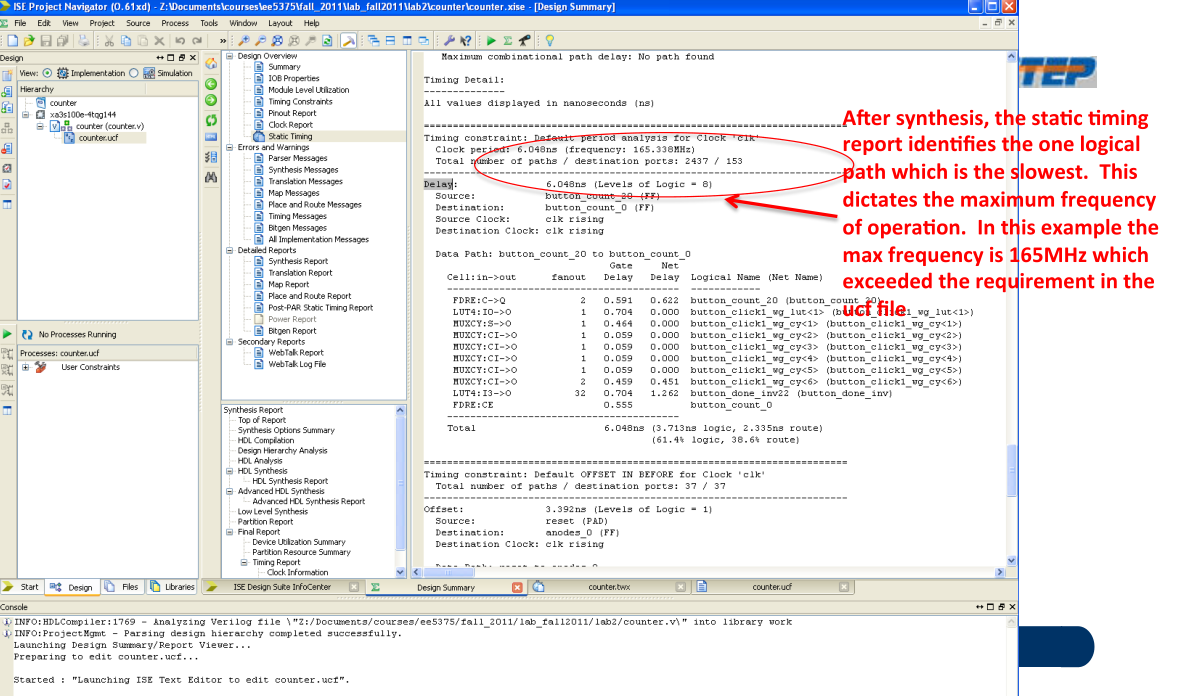Collapse the counter (counter.v) module node
1196x696 pixels.
pos(40,126)
